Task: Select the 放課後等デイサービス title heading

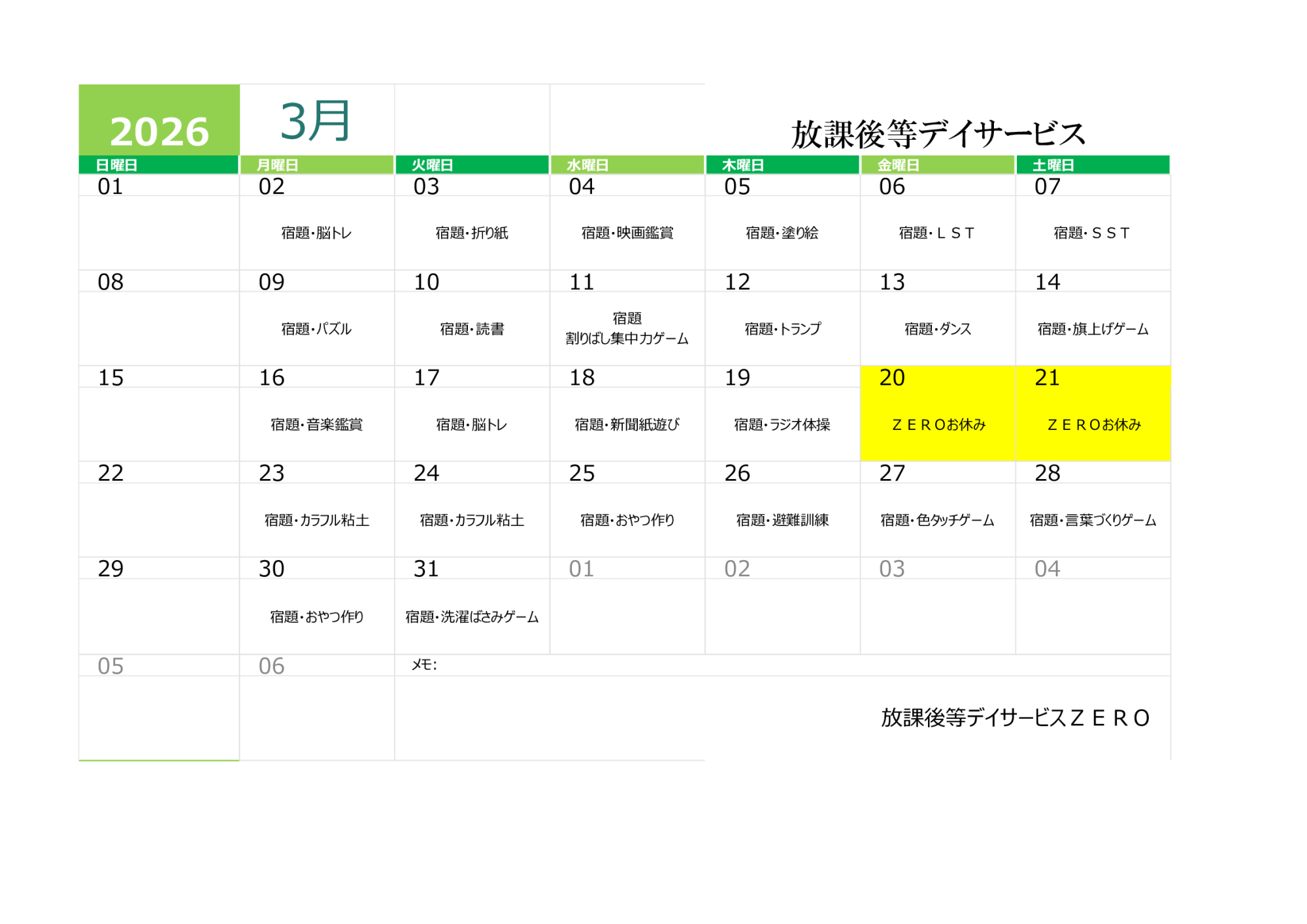Action: (x=938, y=134)
